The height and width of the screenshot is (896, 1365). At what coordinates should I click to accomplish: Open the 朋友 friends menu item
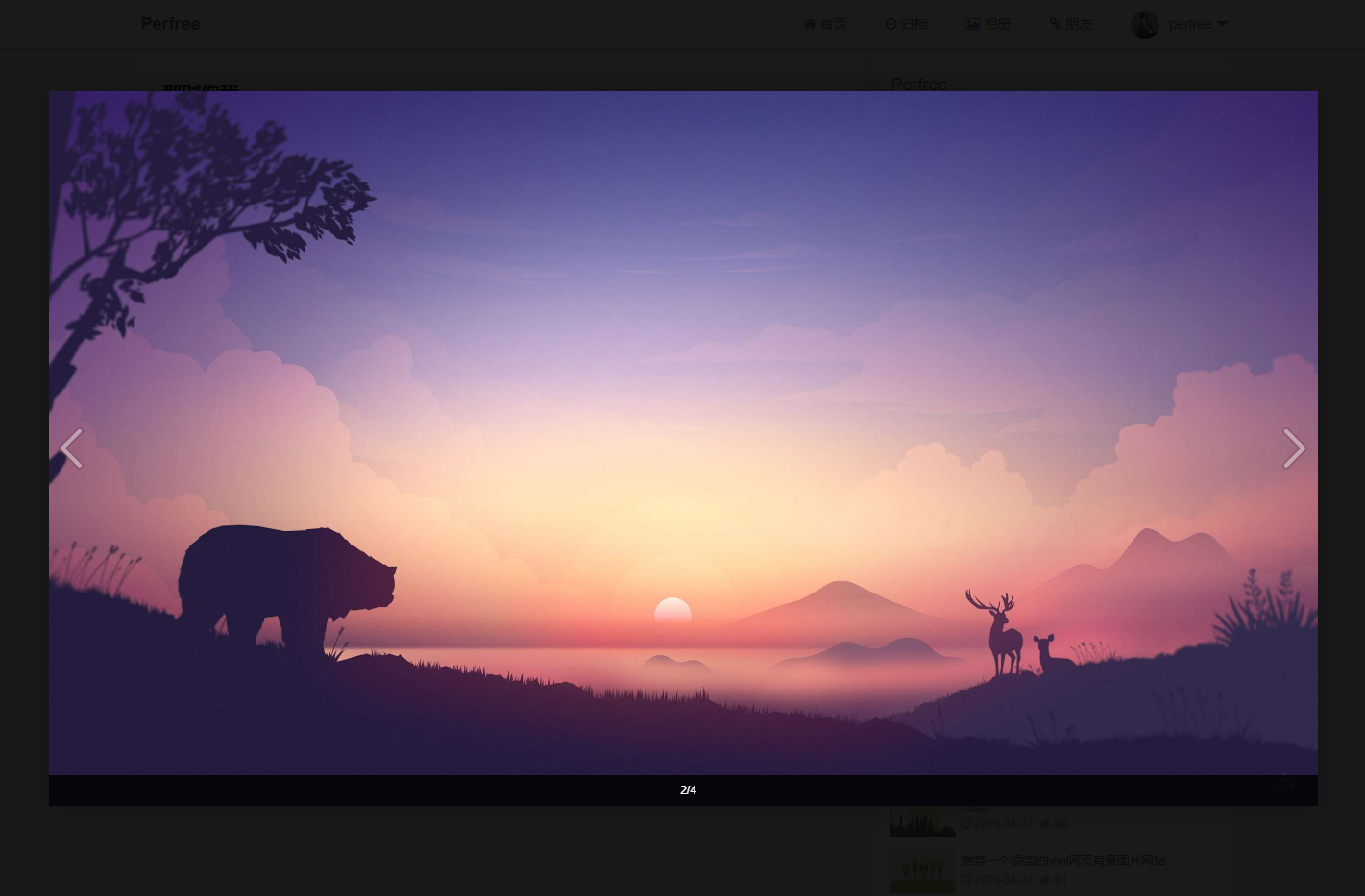[x=1070, y=24]
